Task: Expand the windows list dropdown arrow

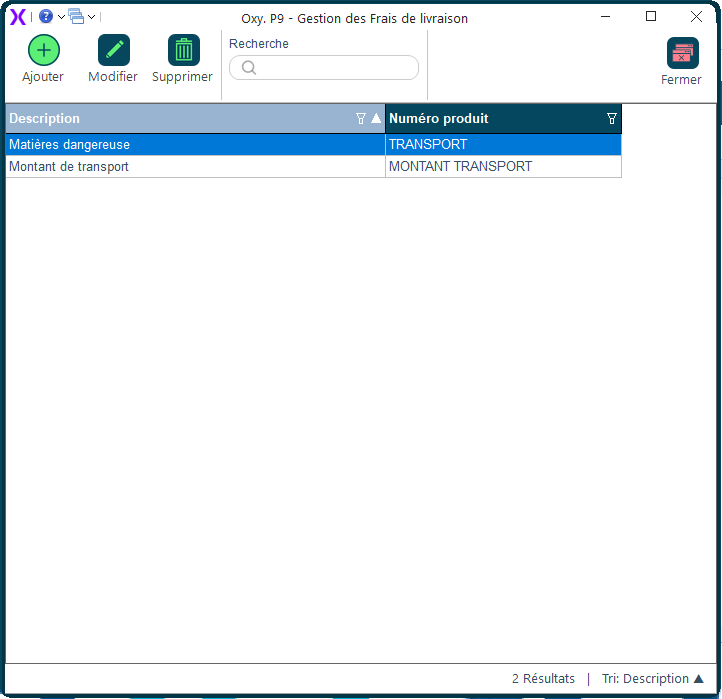Action: (x=92, y=17)
